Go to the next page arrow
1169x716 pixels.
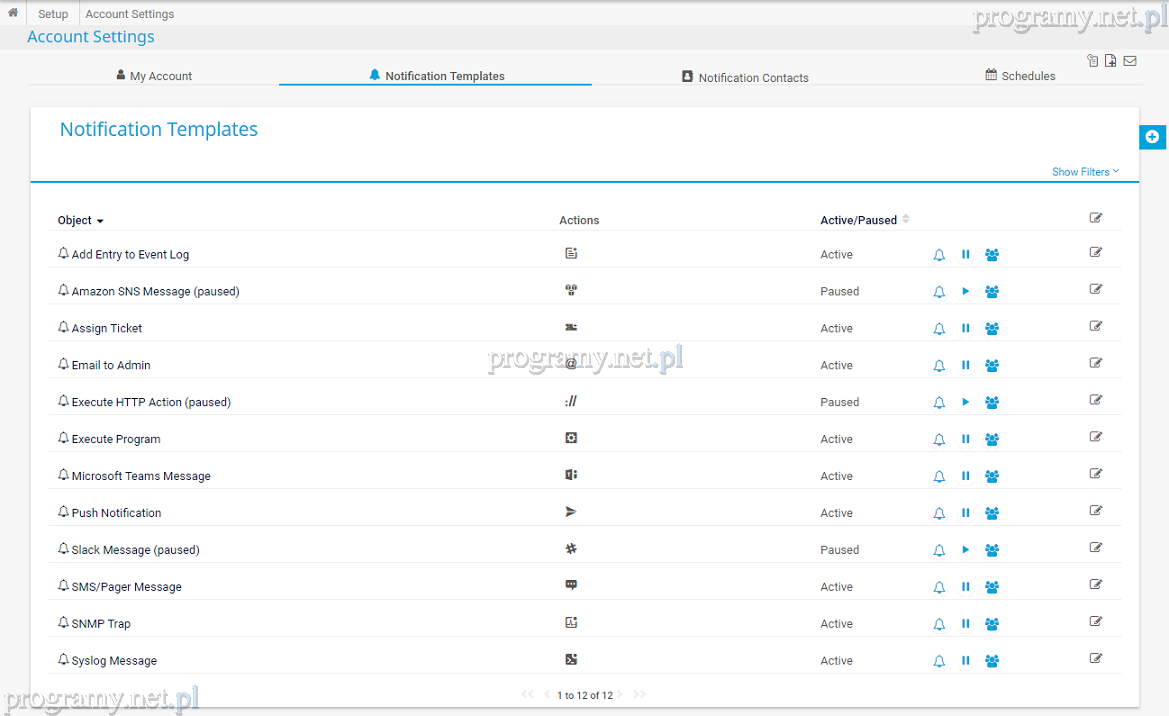click(x=620, y=695)
